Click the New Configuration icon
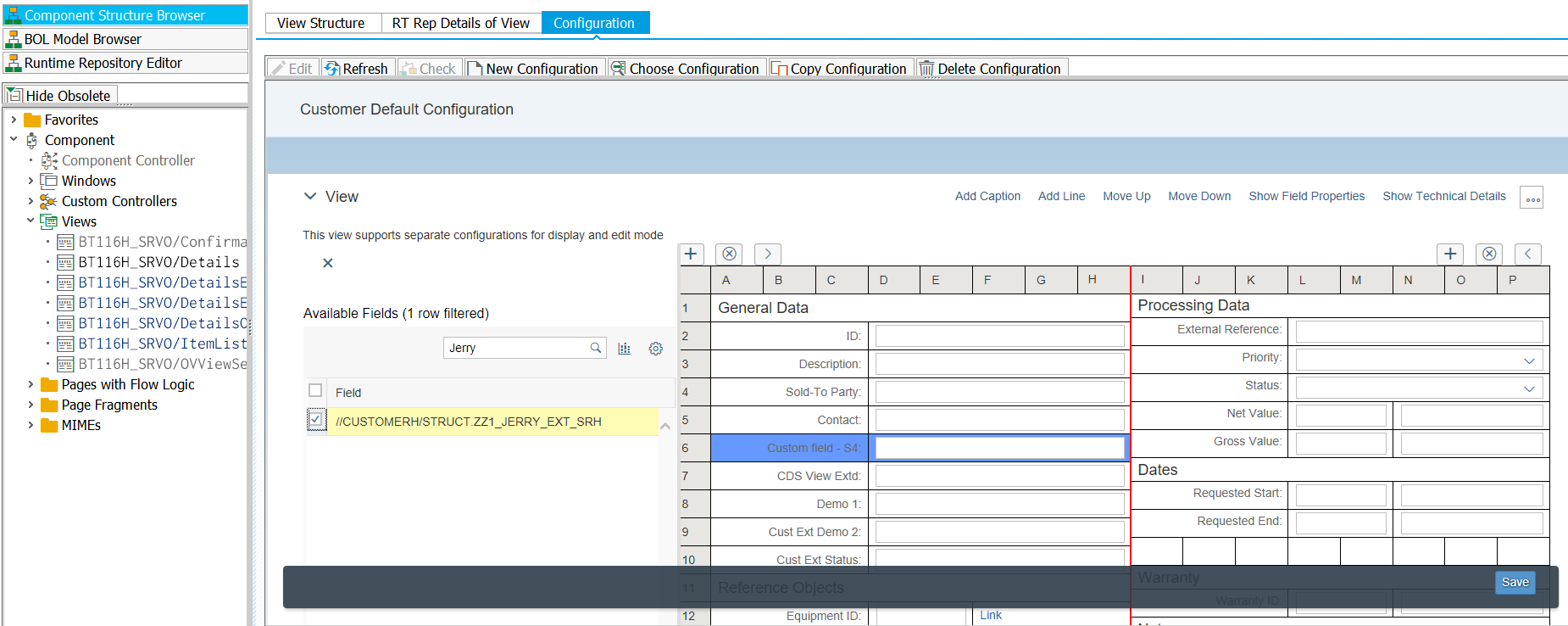Screen dimensions: 1568x626 pos(475,69)
